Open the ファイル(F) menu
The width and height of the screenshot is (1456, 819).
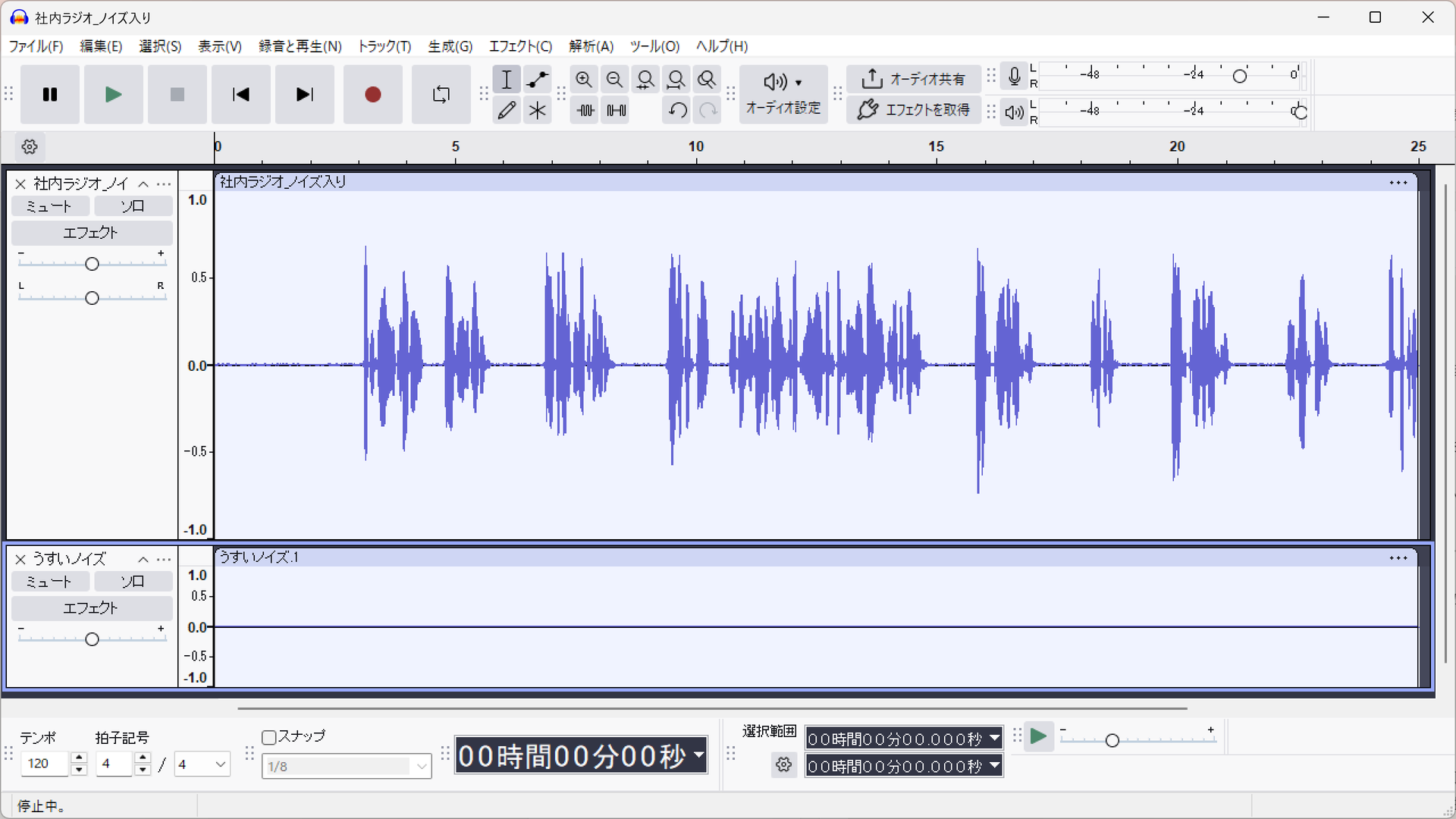click(x=36, y=46)
